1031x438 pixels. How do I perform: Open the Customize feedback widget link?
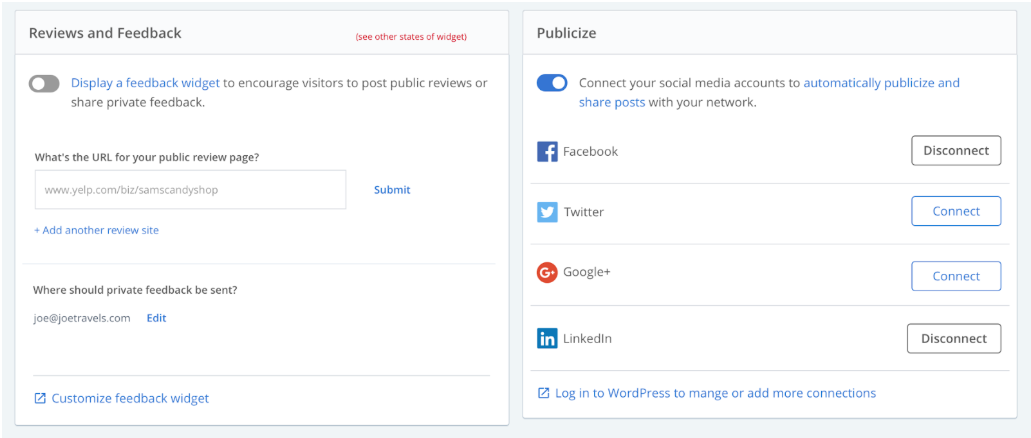click(x=130, y=399)
